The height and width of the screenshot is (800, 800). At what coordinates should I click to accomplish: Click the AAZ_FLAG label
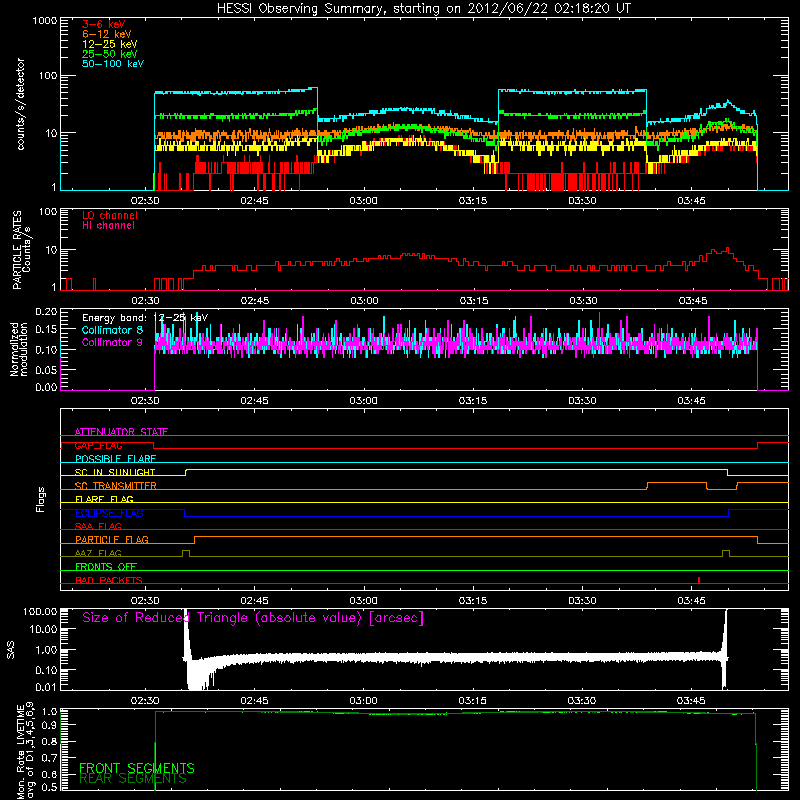[98, 553]
